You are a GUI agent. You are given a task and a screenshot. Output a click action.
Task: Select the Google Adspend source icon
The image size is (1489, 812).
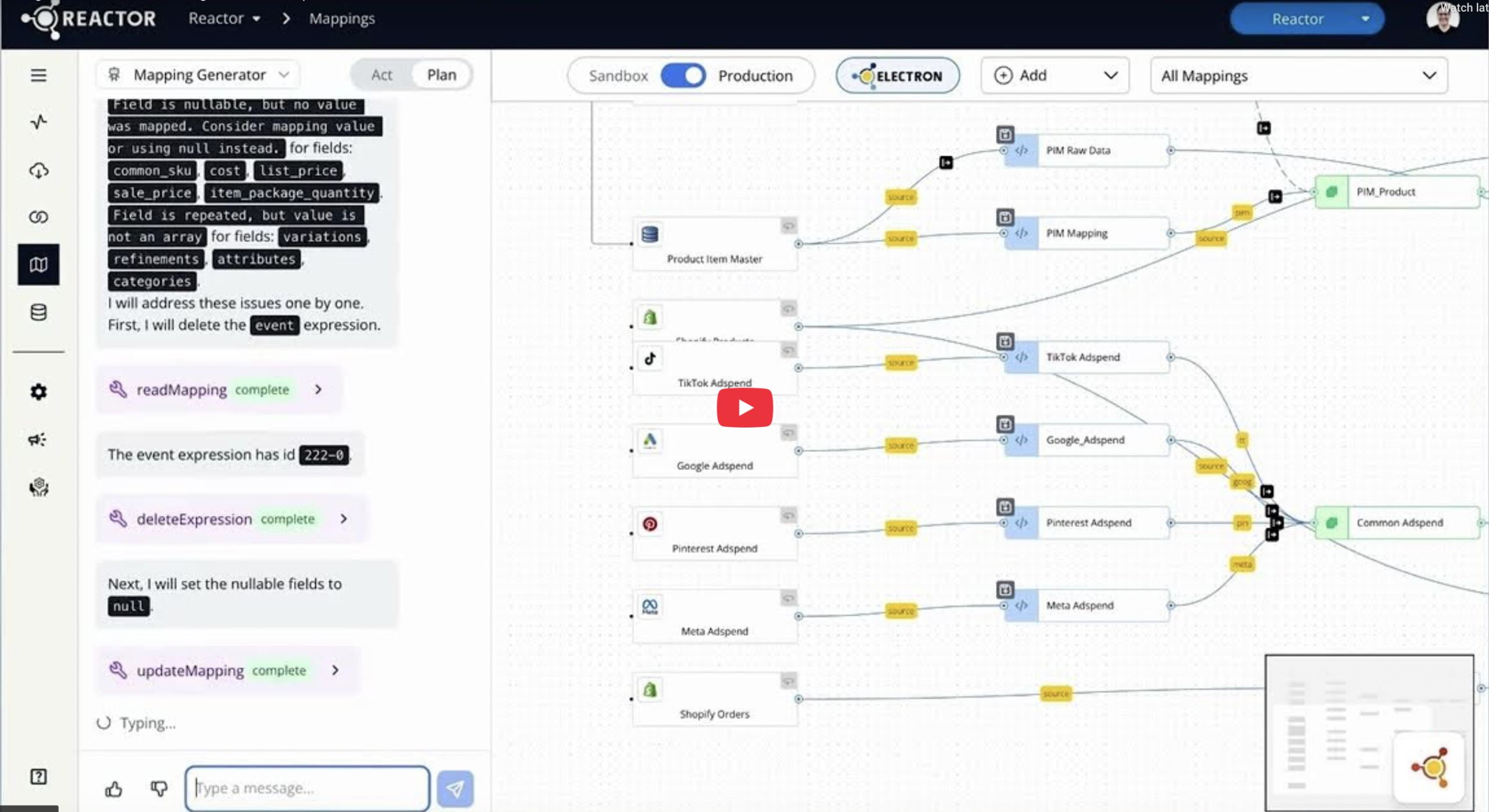click(x=650, y=441)
